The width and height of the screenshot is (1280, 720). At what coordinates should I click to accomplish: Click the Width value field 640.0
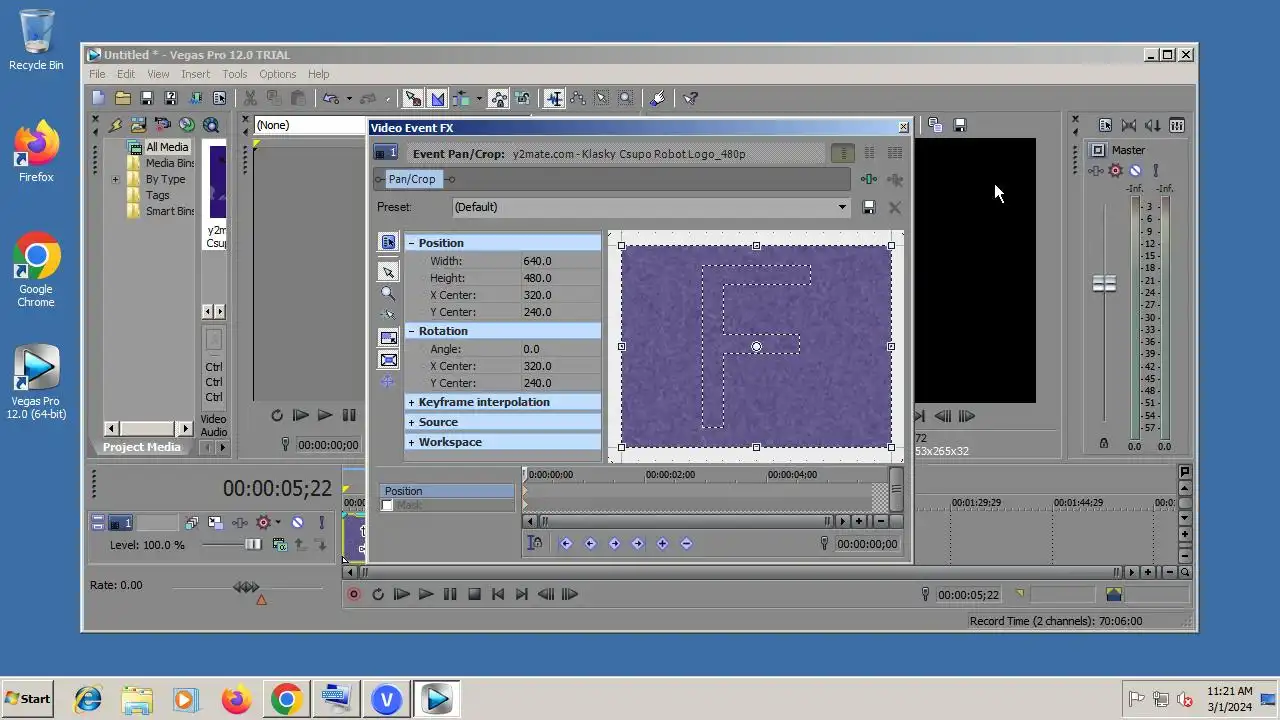click(560, 261)
